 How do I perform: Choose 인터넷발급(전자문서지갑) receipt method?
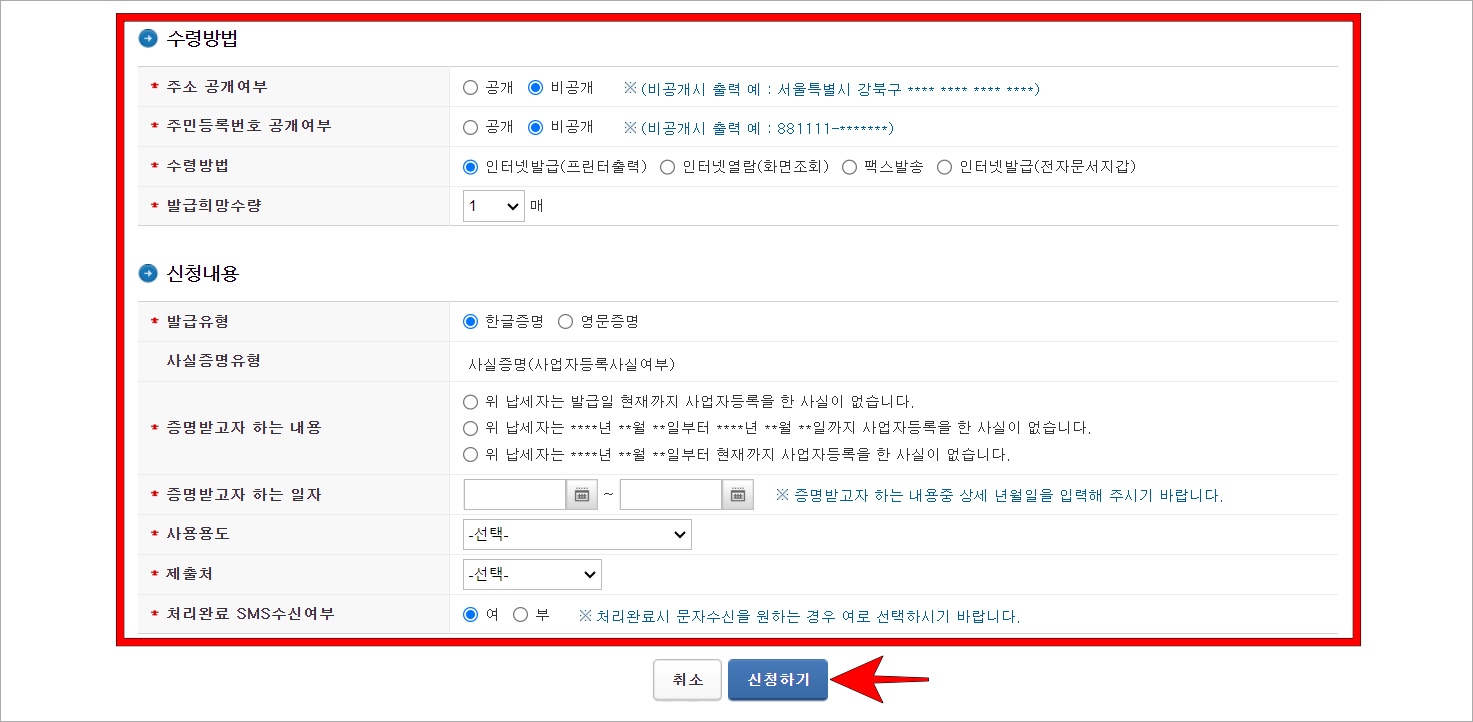point(944,167)
